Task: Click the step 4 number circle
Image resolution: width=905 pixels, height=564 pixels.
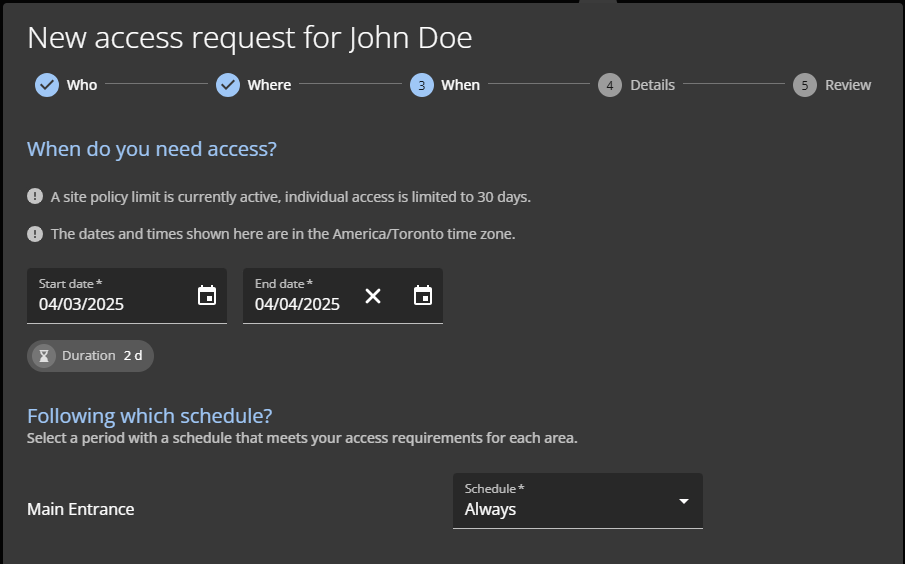Action: [609, 85]
